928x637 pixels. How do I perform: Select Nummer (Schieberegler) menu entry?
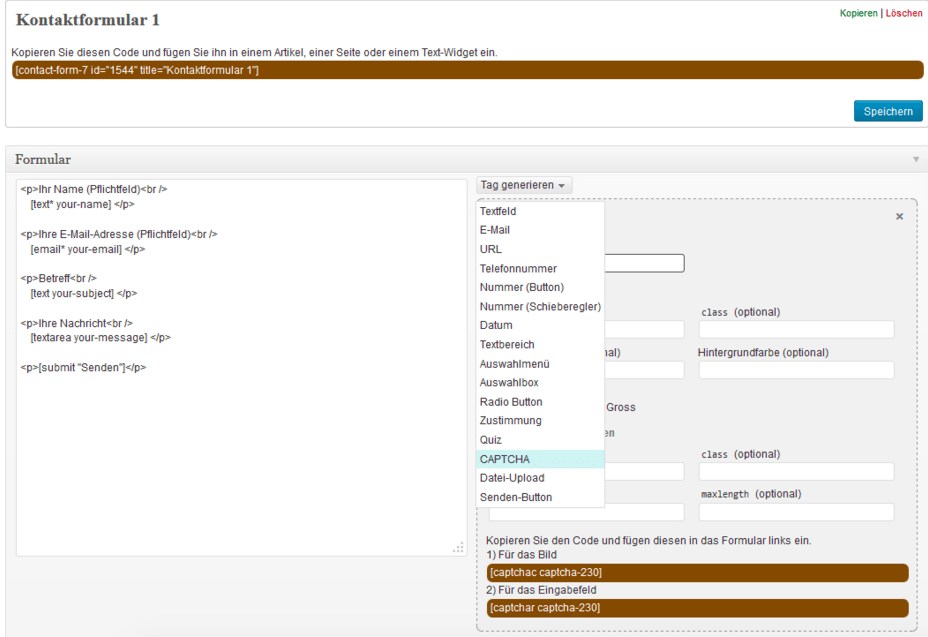click(x=540, y=307)
